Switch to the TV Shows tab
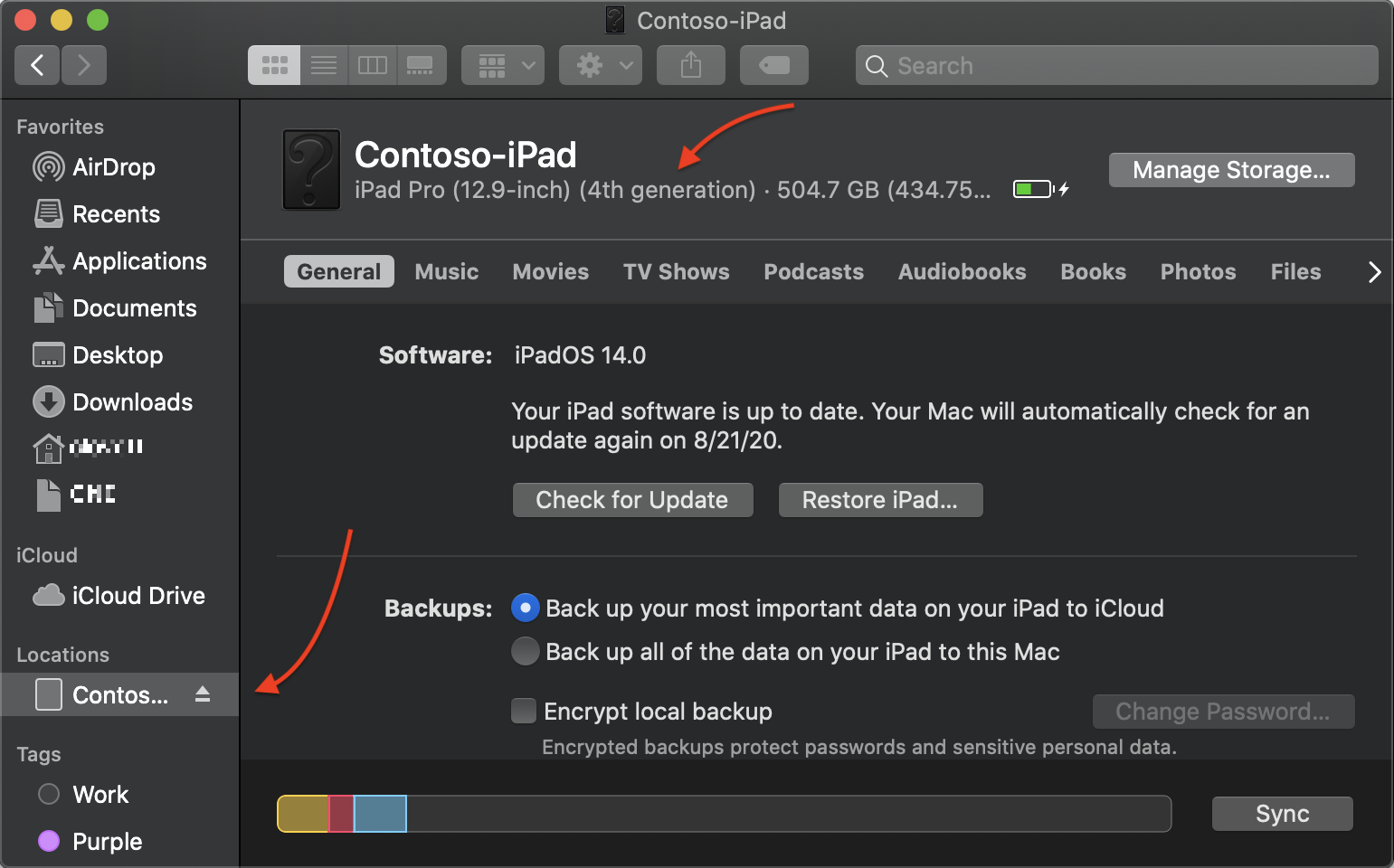 click(x=676, y=271)
